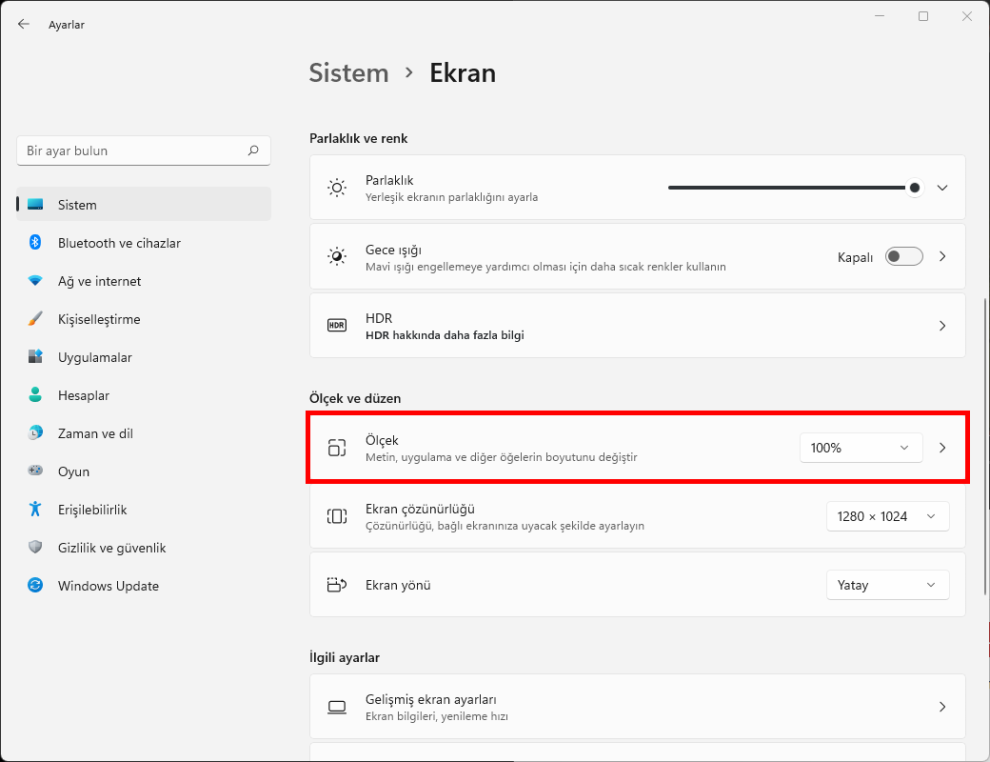Click the Bir ayar bulun search box
990x762 pixels.
pyautogui.click(x=132, y=151)
